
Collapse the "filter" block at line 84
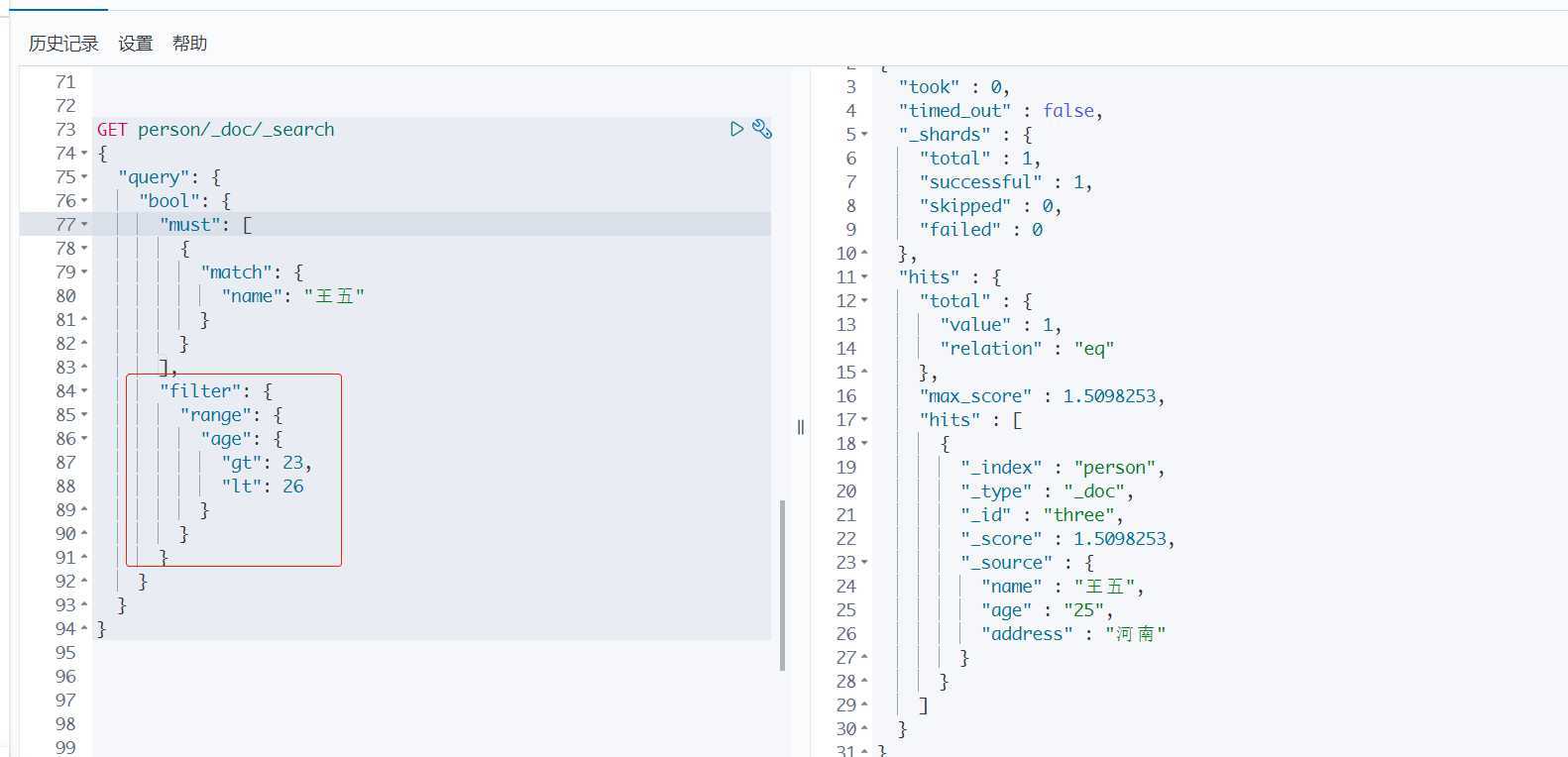84,391
